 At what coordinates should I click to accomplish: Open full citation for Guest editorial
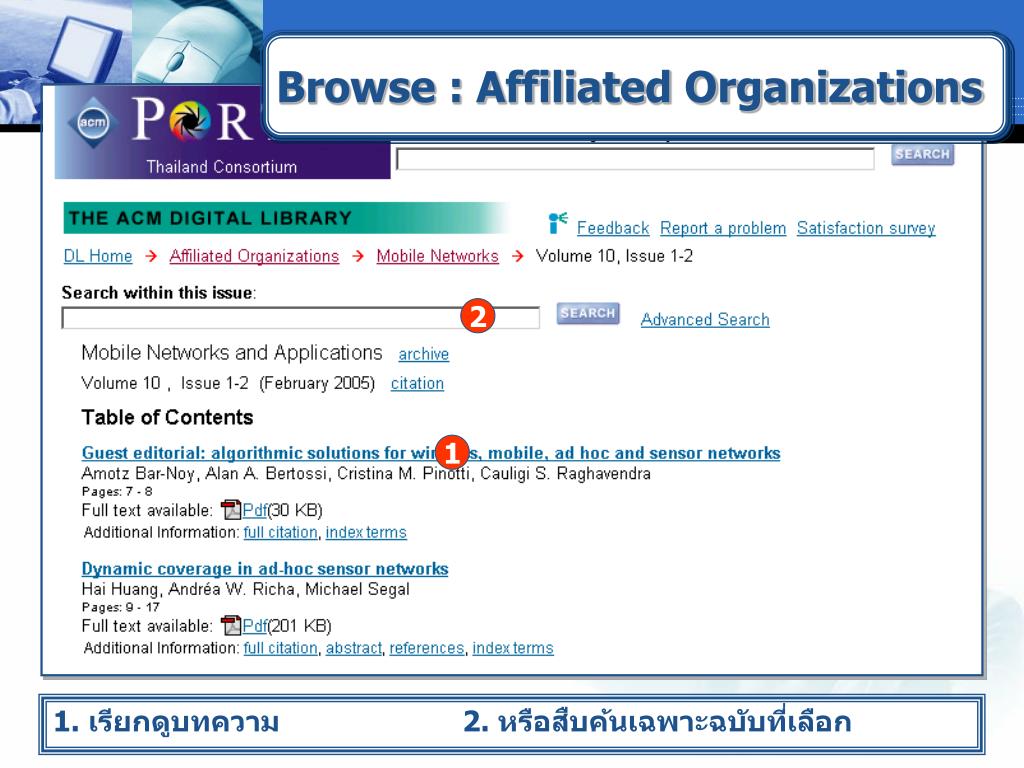(x=280, y=532)
